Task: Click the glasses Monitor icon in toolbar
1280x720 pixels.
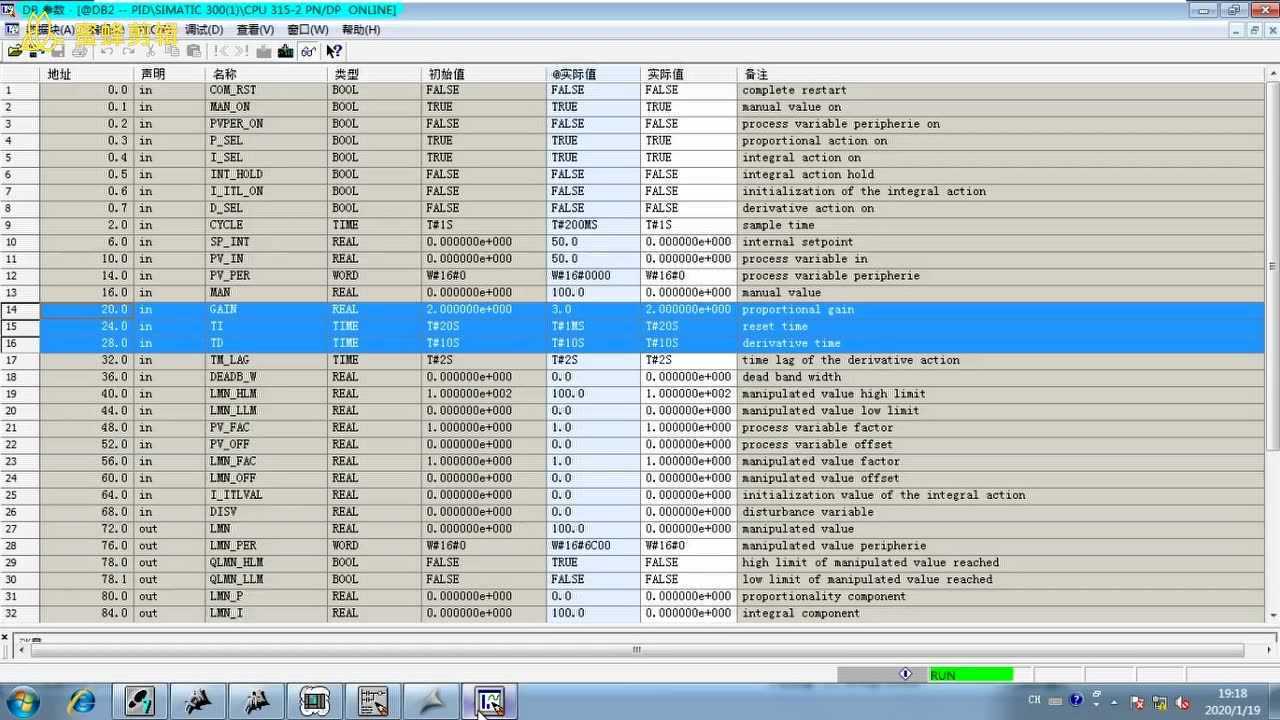Action: (x=308, y=51)
